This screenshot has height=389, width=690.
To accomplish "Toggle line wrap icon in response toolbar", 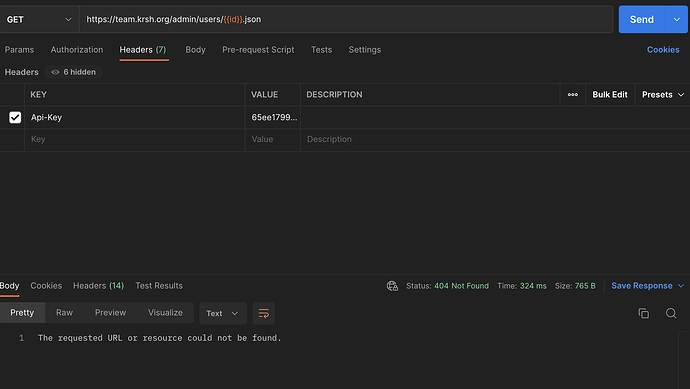I will click(x=264, y=313).
